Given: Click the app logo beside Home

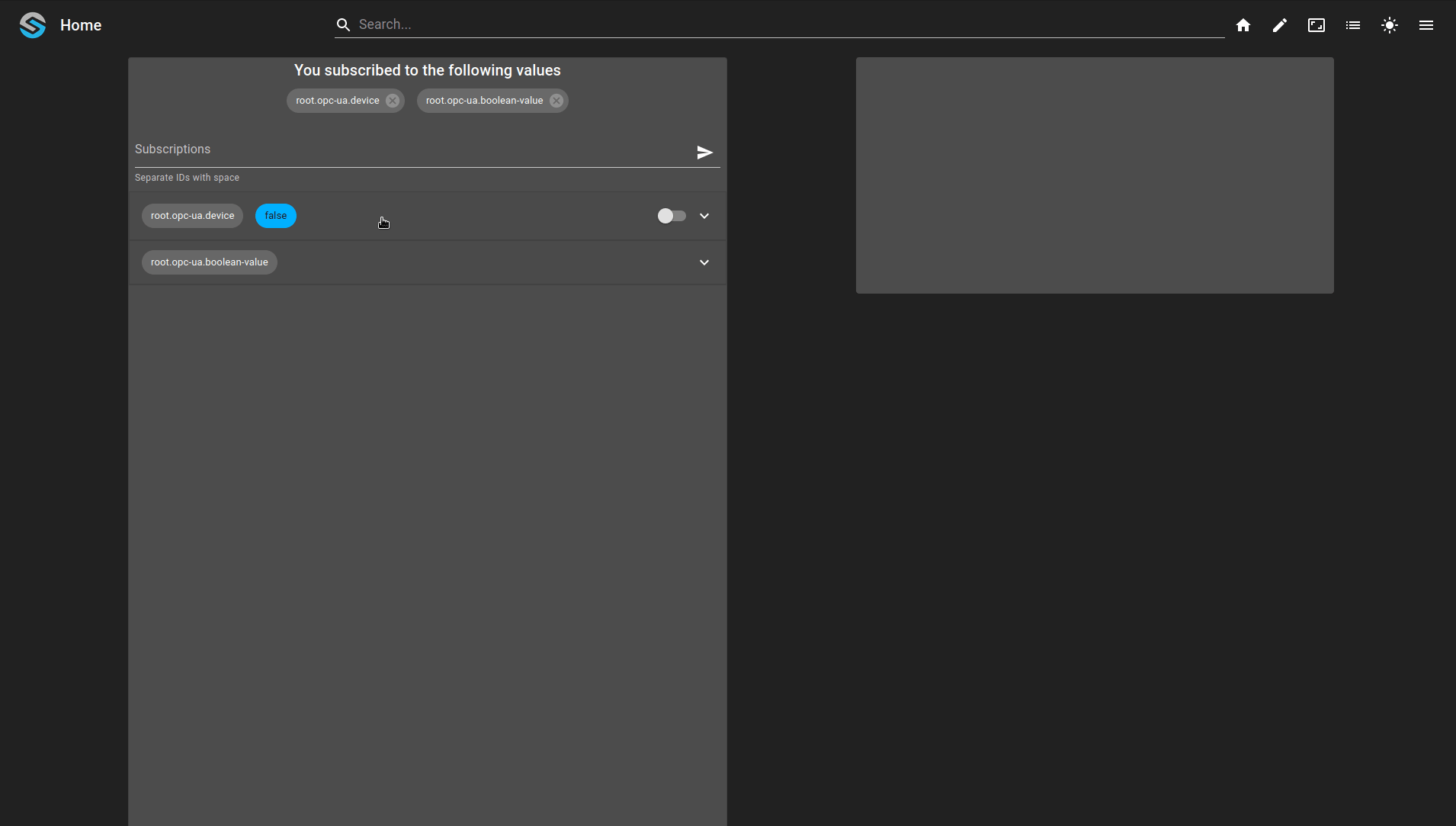Looking at the screenshot, I should tap(33, 25).
